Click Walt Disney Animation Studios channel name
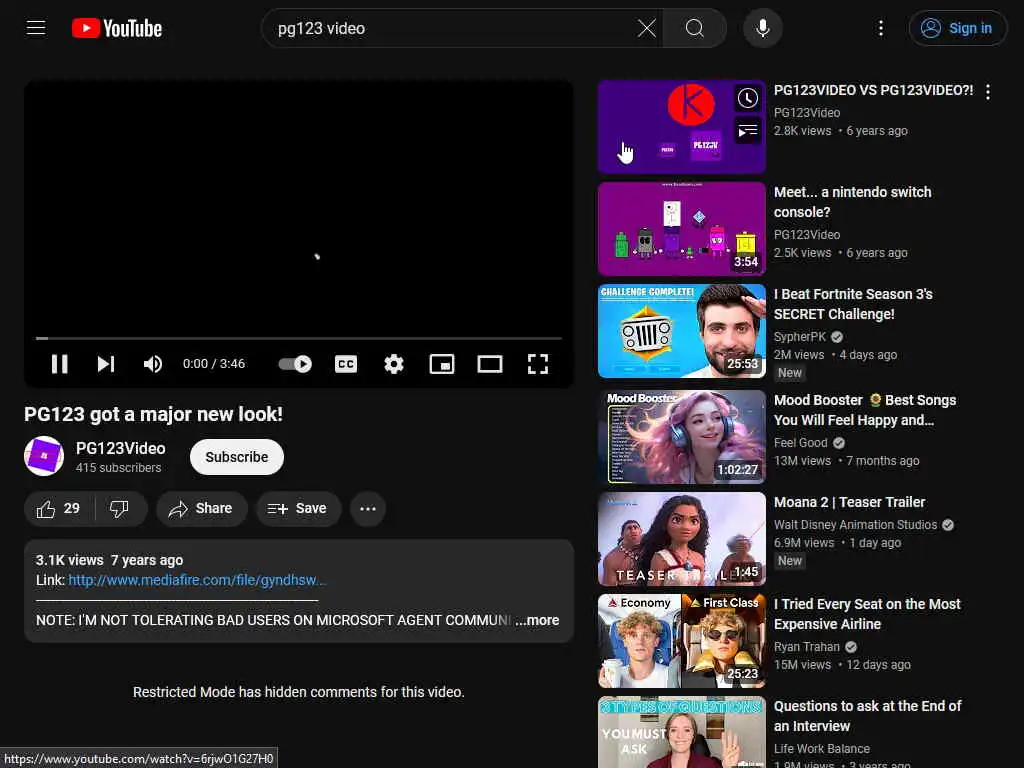This screenshot has height=768, width=1024. [x=856, y=524]
